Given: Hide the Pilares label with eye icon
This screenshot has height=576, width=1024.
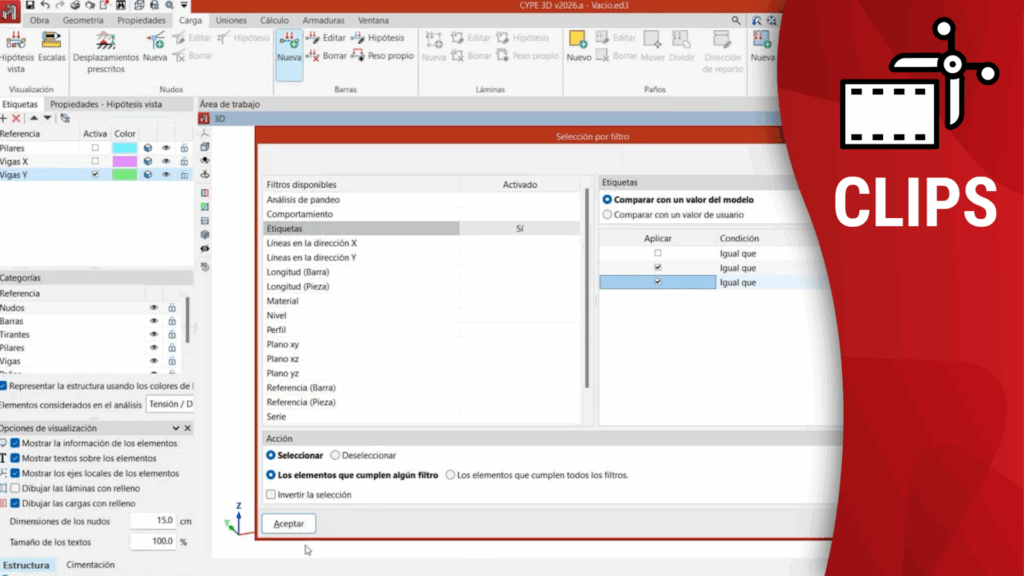Looking at the screenshot, I should [x=166, y=148].
